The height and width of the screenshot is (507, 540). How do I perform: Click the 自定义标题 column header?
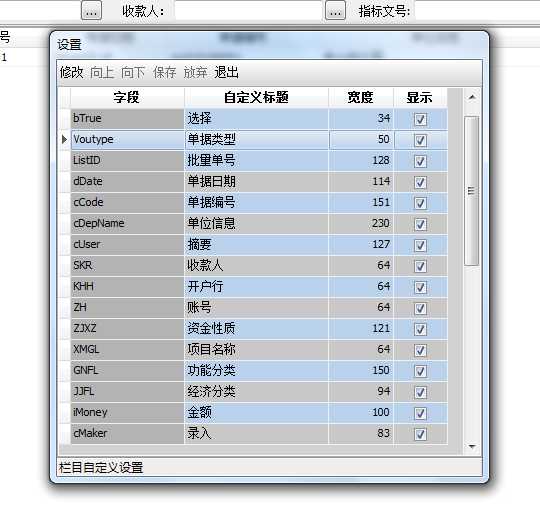tap(256, 97)
